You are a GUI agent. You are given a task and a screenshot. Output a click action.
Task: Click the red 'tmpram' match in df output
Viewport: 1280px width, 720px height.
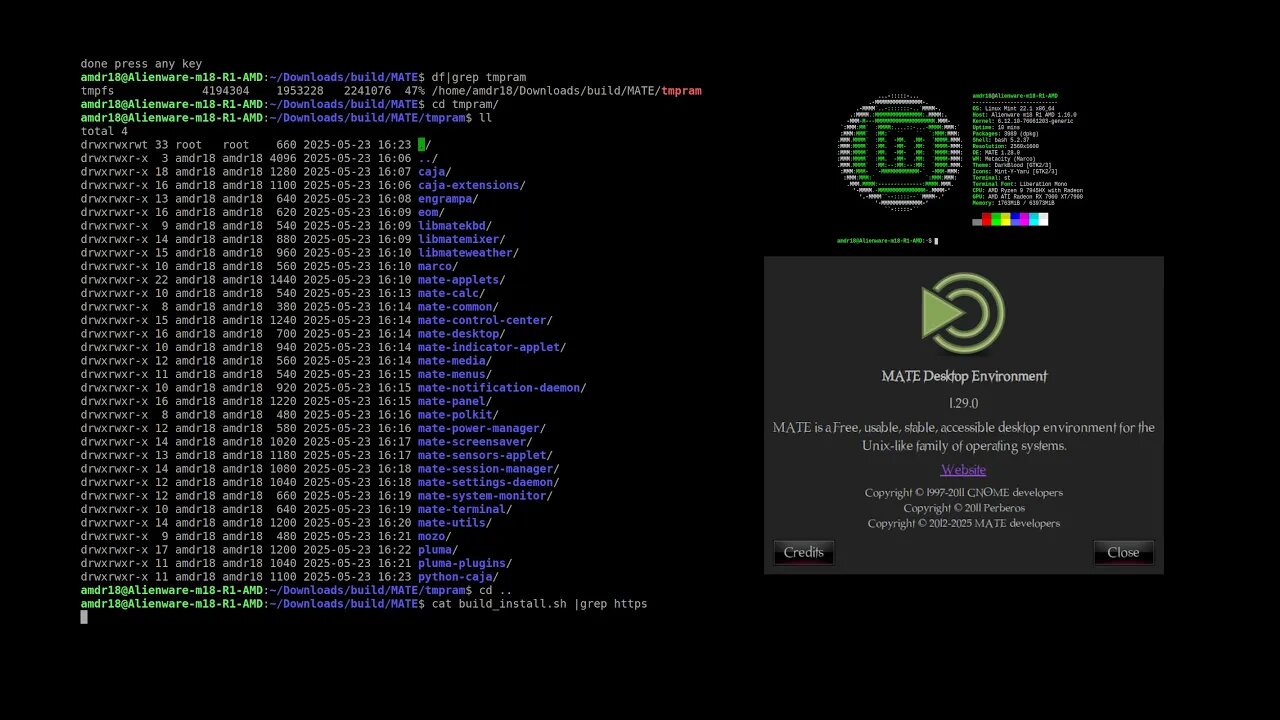(681, 91)
